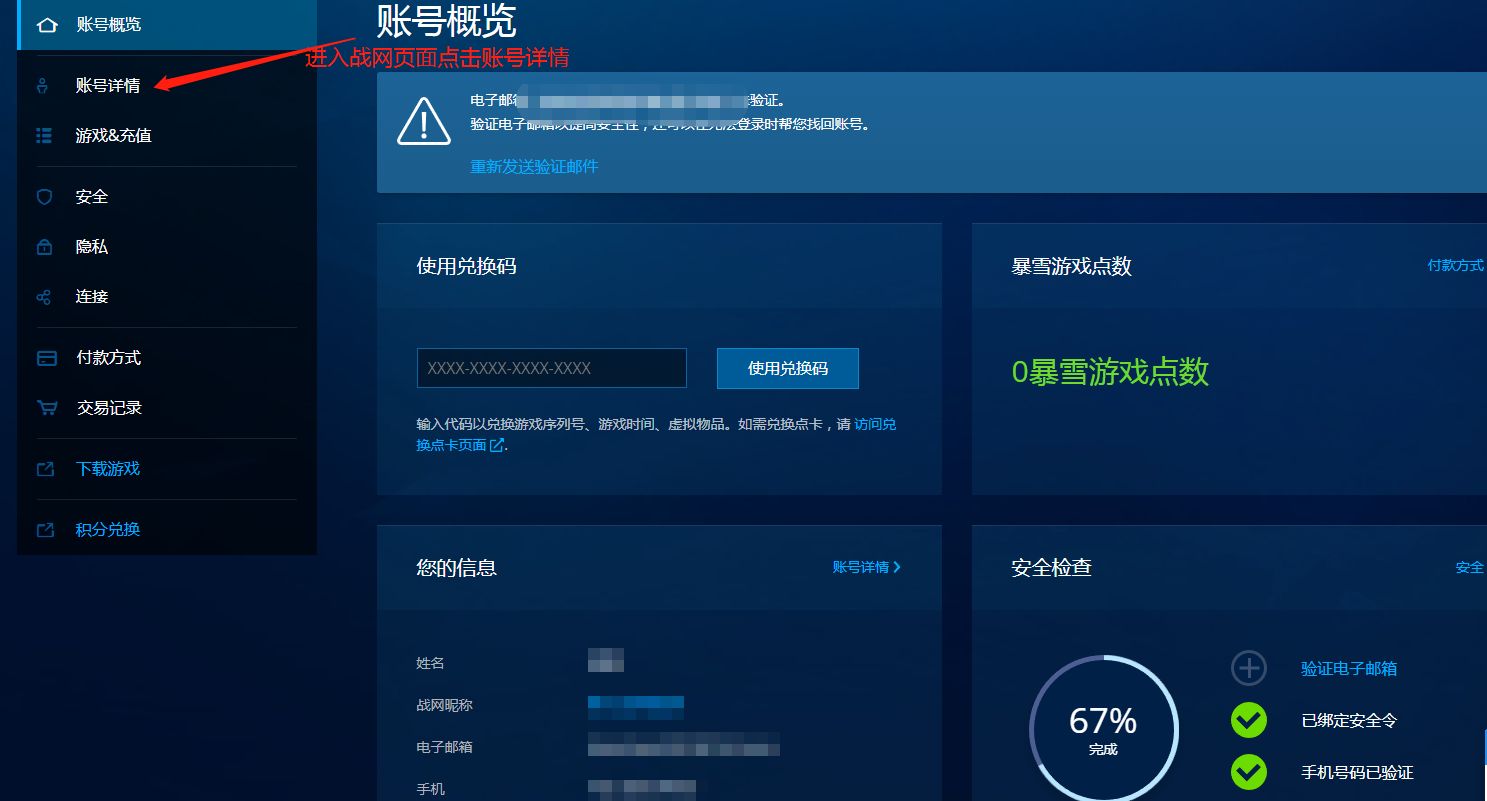Click the share icon beside 连接
The image size is (1487, 801).
click(44, 297)
